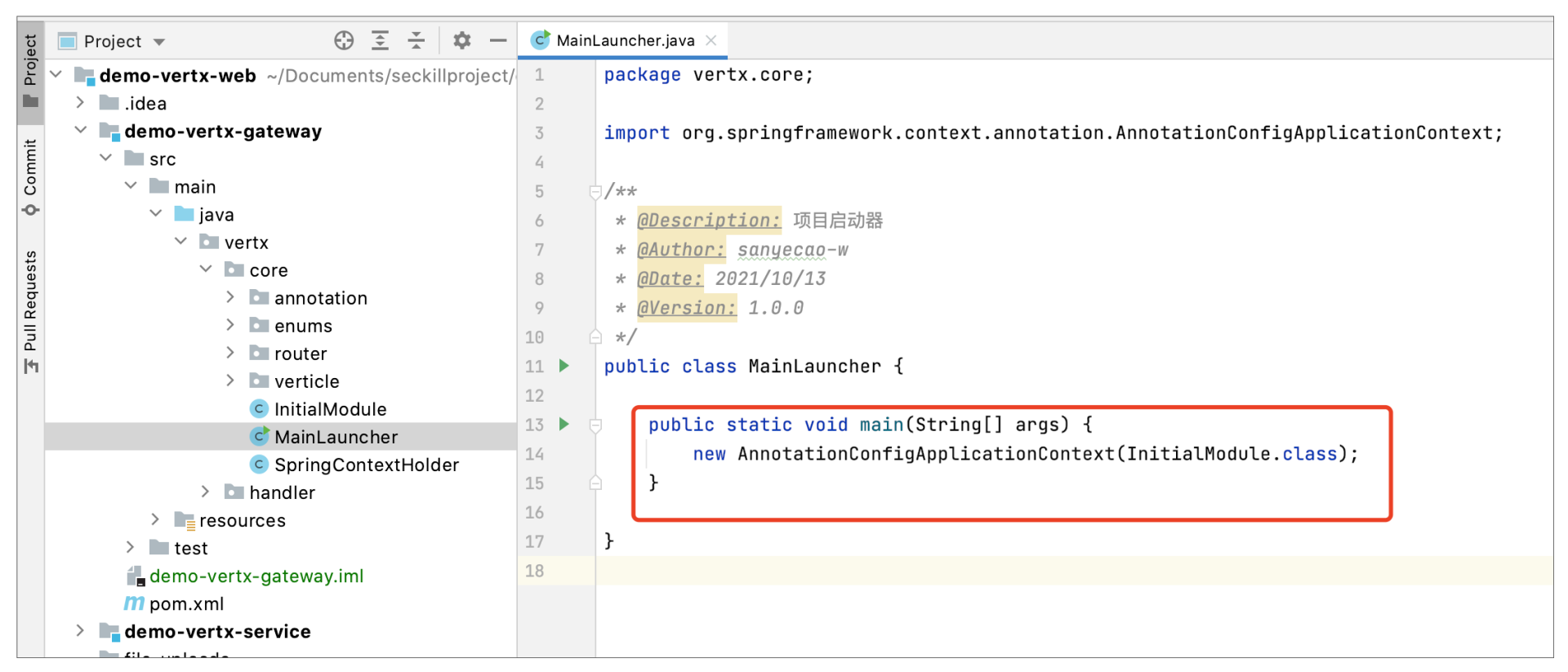Toggle the Commit tool window

click(x=31, y=176)
